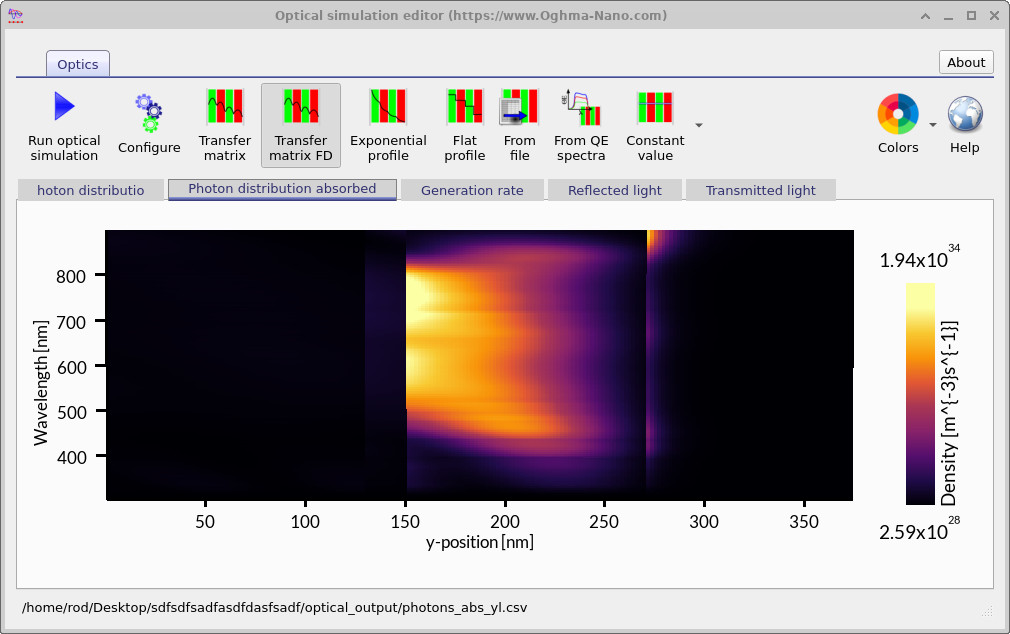Screen dimensions: 1010x634
Task: Open the Colors color wheel
Action: [x=897, y=114]
